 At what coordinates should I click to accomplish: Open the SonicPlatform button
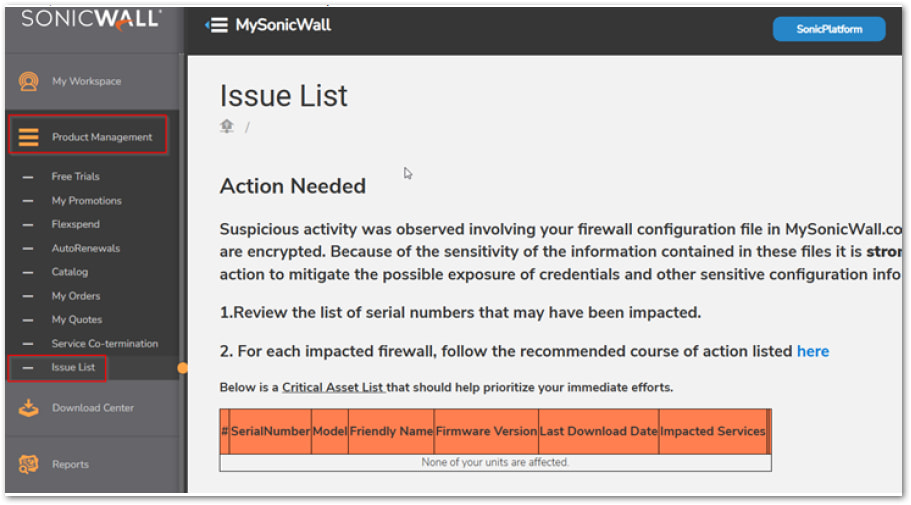point(828,29)
